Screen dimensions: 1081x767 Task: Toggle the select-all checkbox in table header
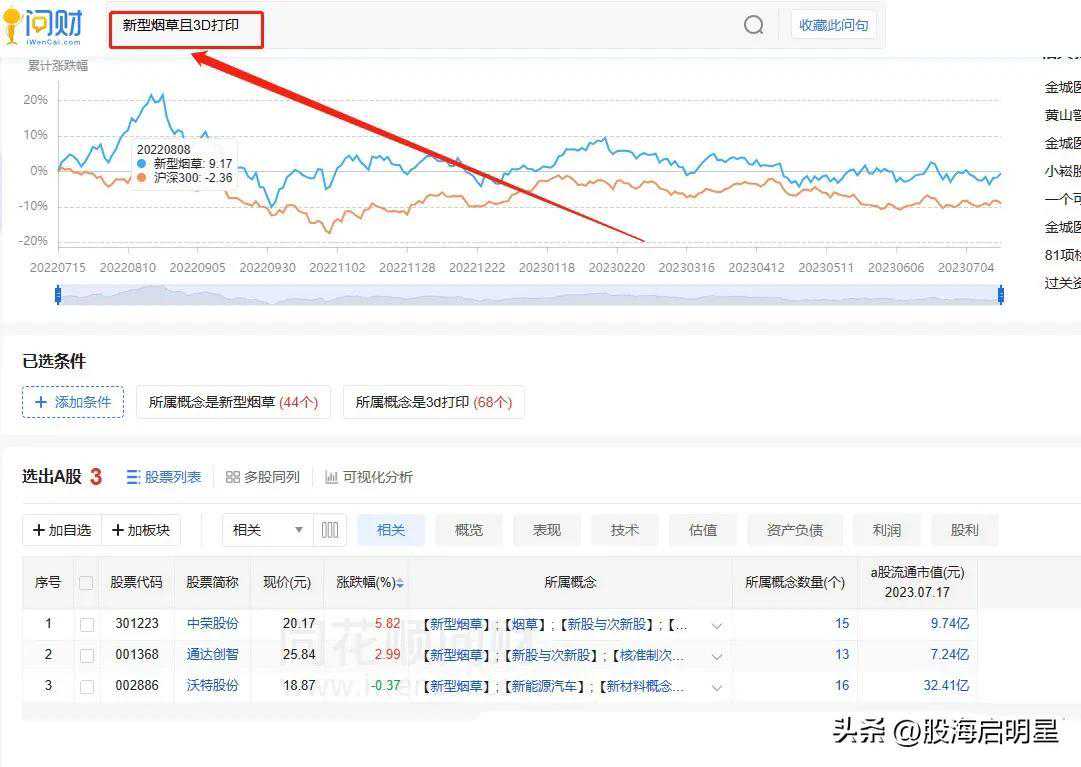(86, 583)
